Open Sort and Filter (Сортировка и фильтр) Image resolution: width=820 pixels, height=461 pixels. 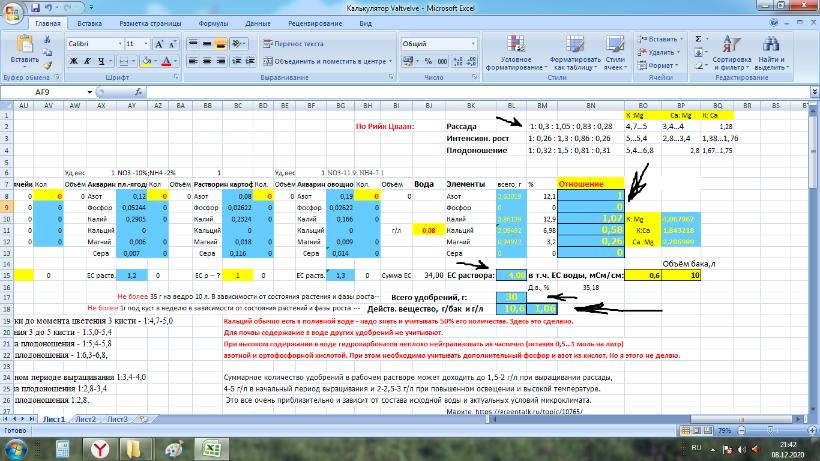[x=732, y=54]
